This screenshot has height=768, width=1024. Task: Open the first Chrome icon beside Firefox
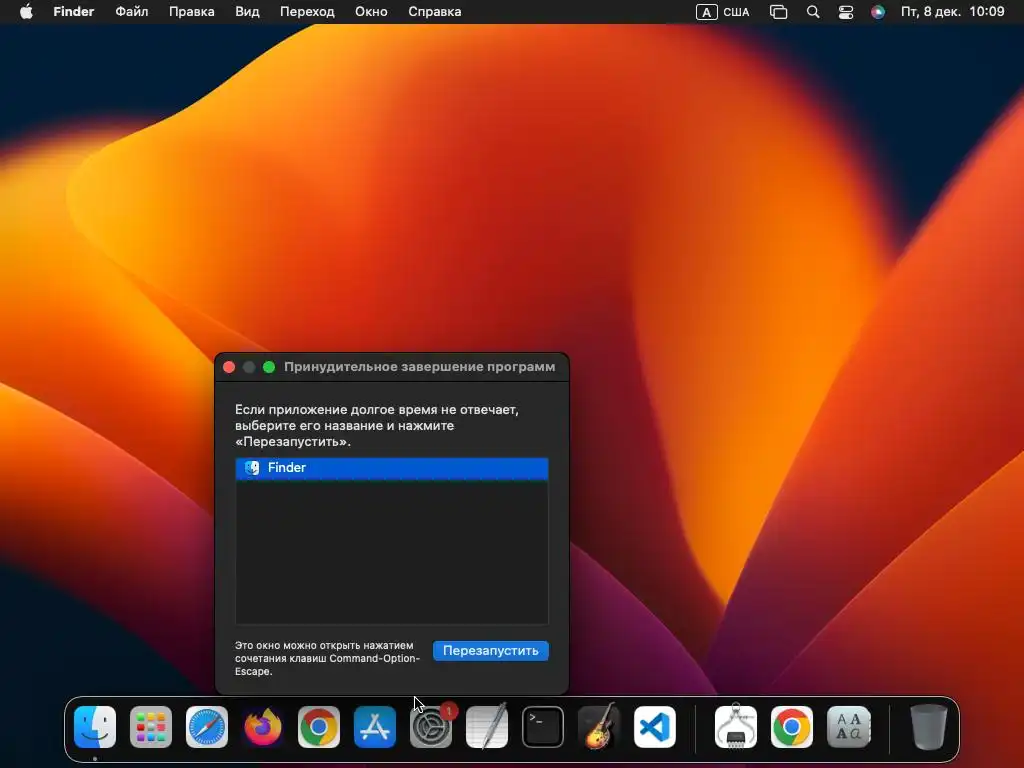[x=319, y=727]
